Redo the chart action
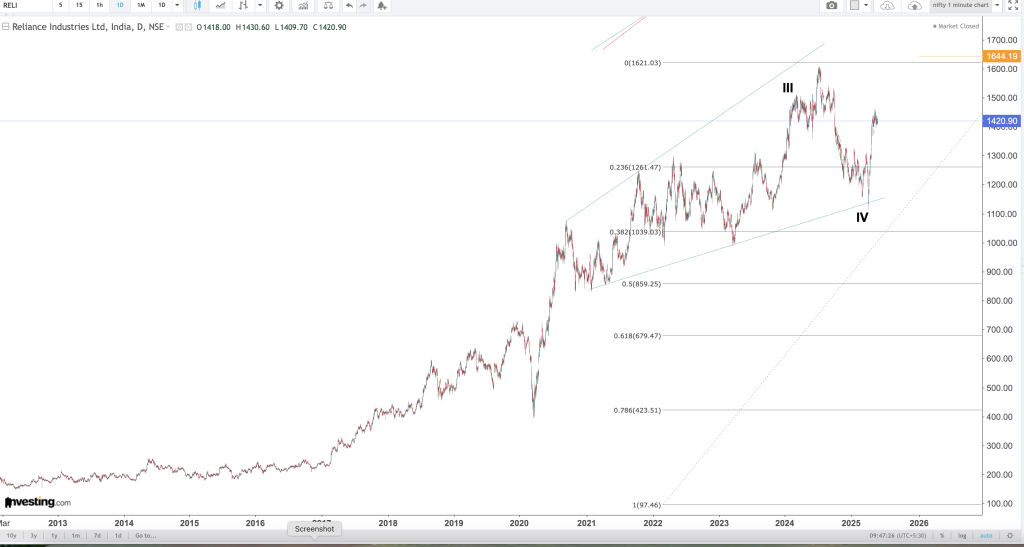This screenshot has width=1024, height=547. pyautogui.click(x=363, y=5)
